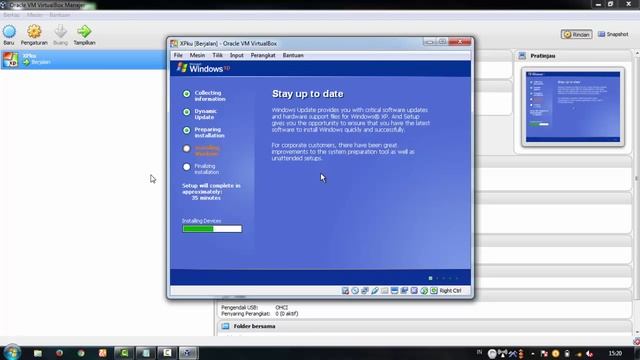Open the Perangkat devices menu
This screenshot has width=640, height=360.
[x=263, y=55]
